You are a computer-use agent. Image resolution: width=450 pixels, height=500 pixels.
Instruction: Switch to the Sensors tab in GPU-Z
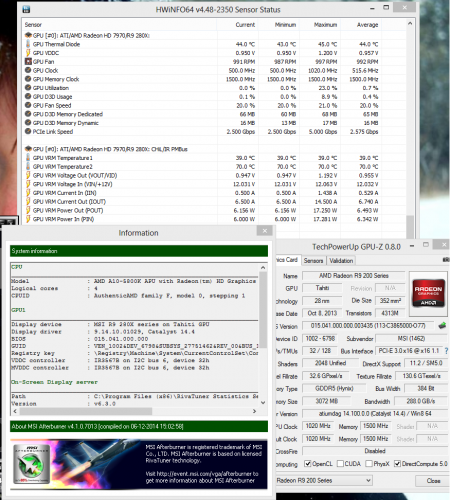tap(313, 260)
